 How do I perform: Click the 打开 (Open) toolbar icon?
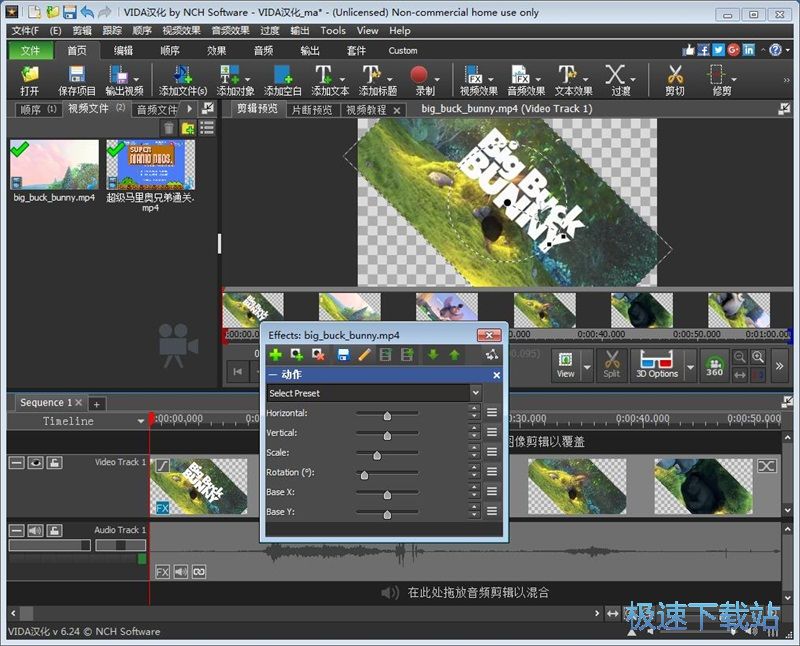29,80
